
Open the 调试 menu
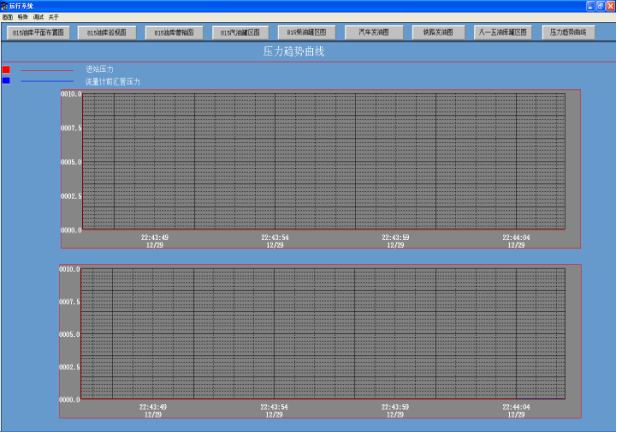(38, 17)
